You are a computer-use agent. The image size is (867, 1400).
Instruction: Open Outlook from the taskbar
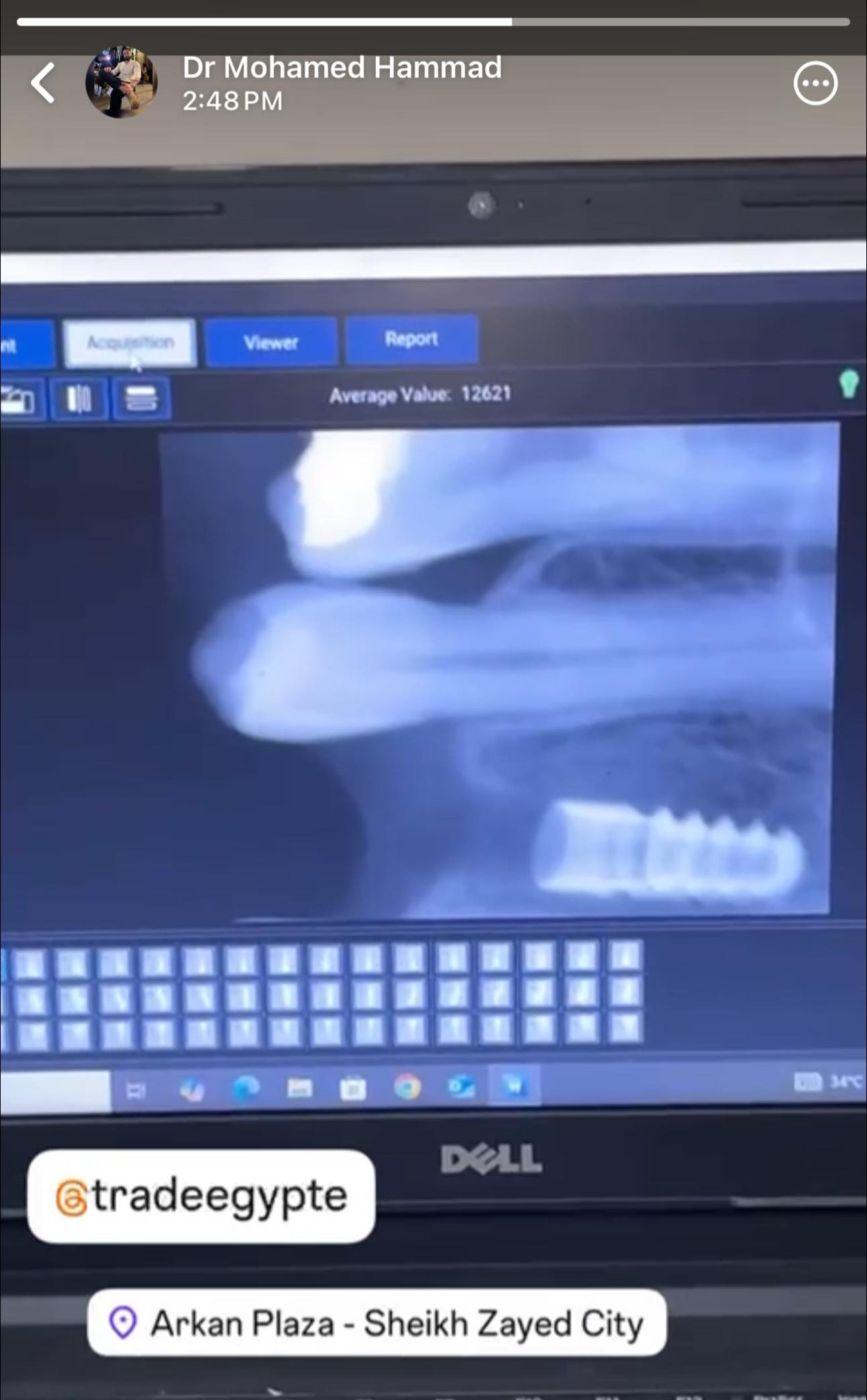coord(461,1086)
